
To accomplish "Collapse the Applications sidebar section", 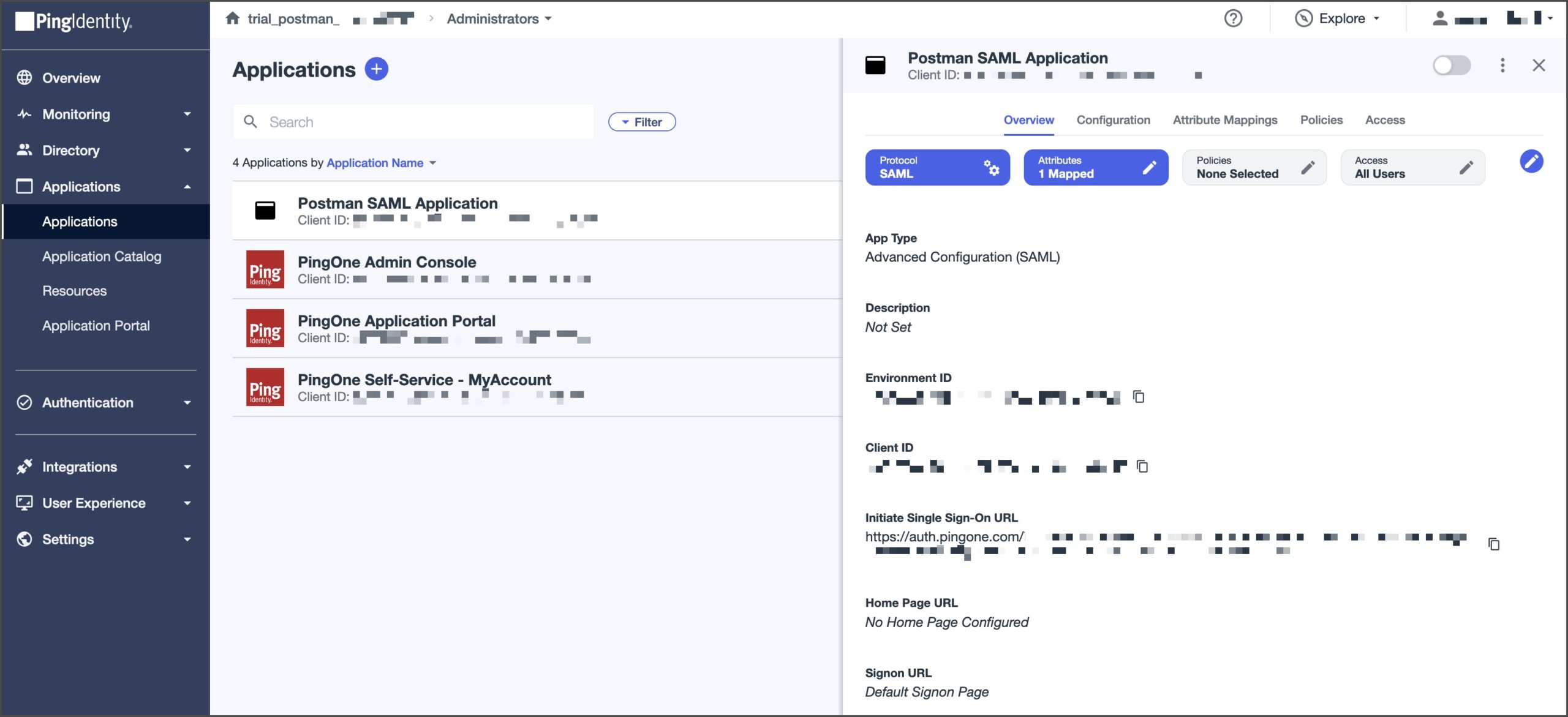I will pyautogui.click(x=187, y=186).
